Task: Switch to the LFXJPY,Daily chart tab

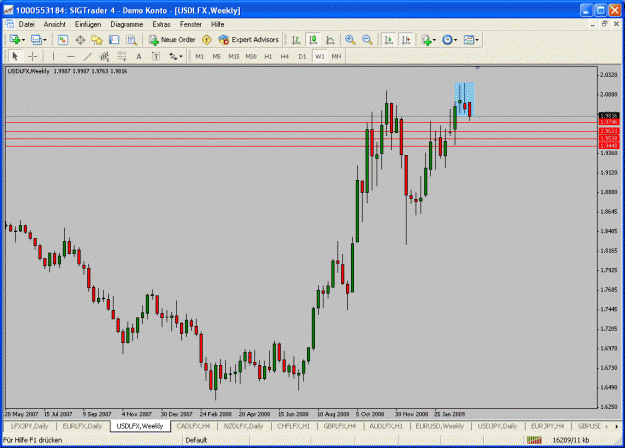Action: (29, 426)
